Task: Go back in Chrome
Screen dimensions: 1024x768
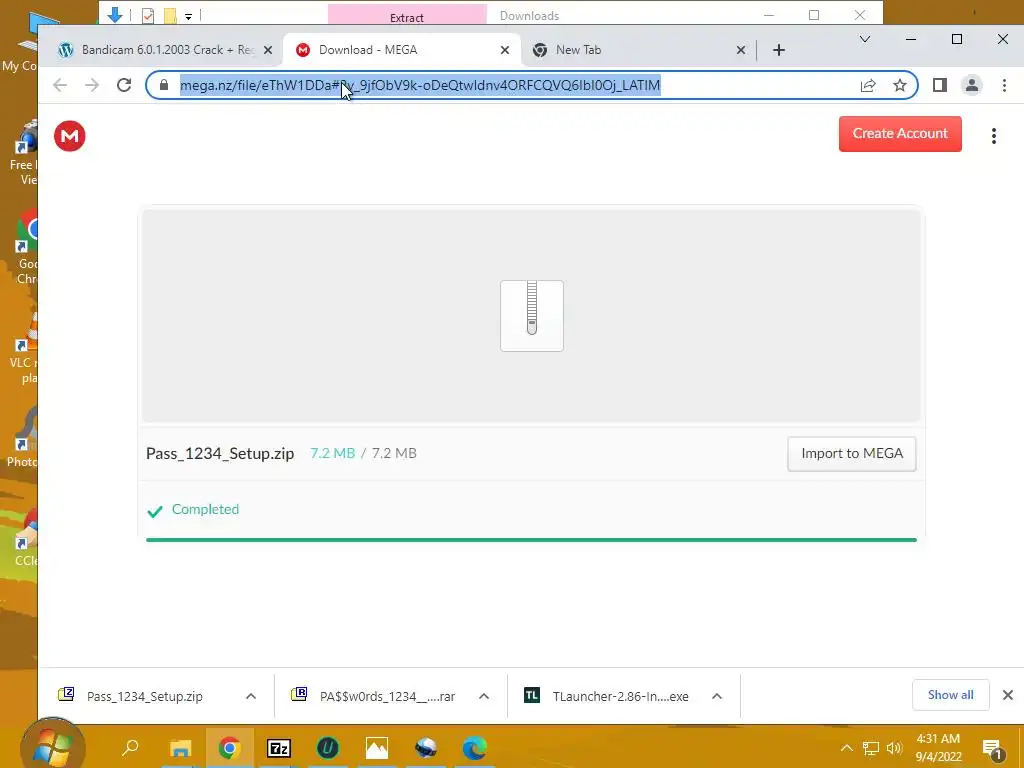Action: click(60, 85)
